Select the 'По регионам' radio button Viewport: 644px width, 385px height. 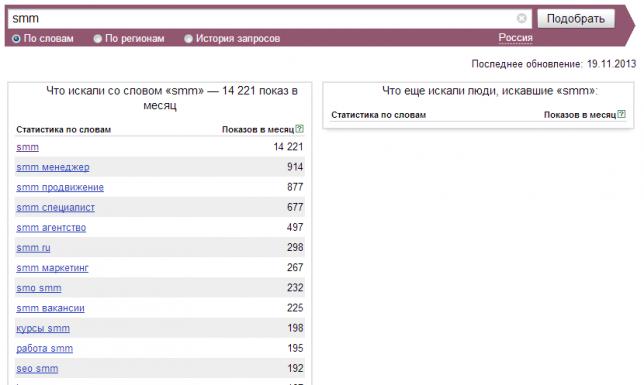pos(97,39)
